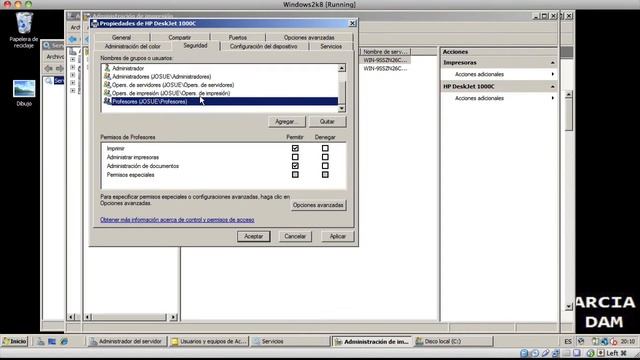
Task: Click Permitir checkbox for Permisos especiales
Action: point(295,174)
